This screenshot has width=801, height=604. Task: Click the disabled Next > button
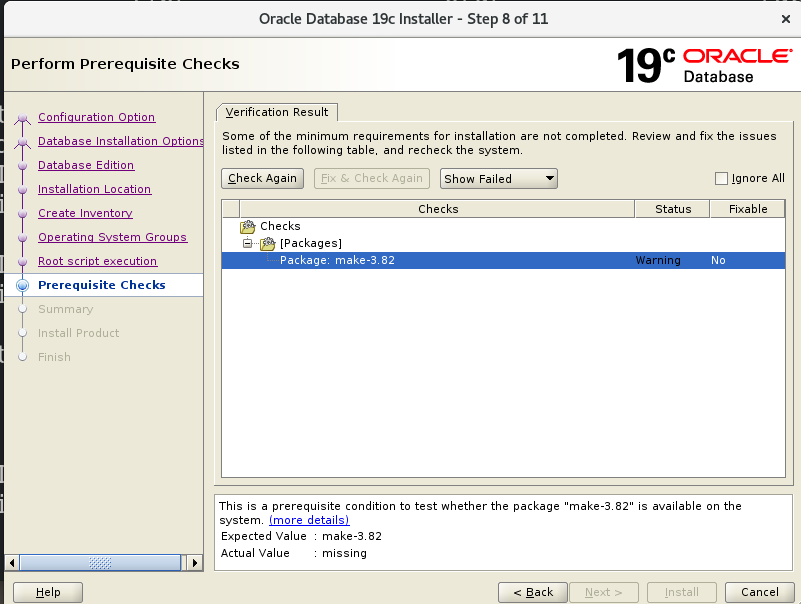(604, 592)
